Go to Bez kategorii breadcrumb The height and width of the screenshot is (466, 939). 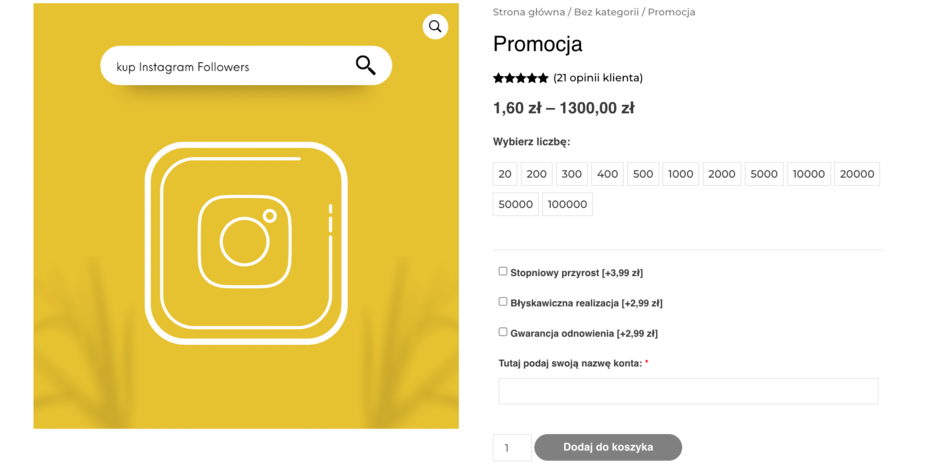point(606,12)
